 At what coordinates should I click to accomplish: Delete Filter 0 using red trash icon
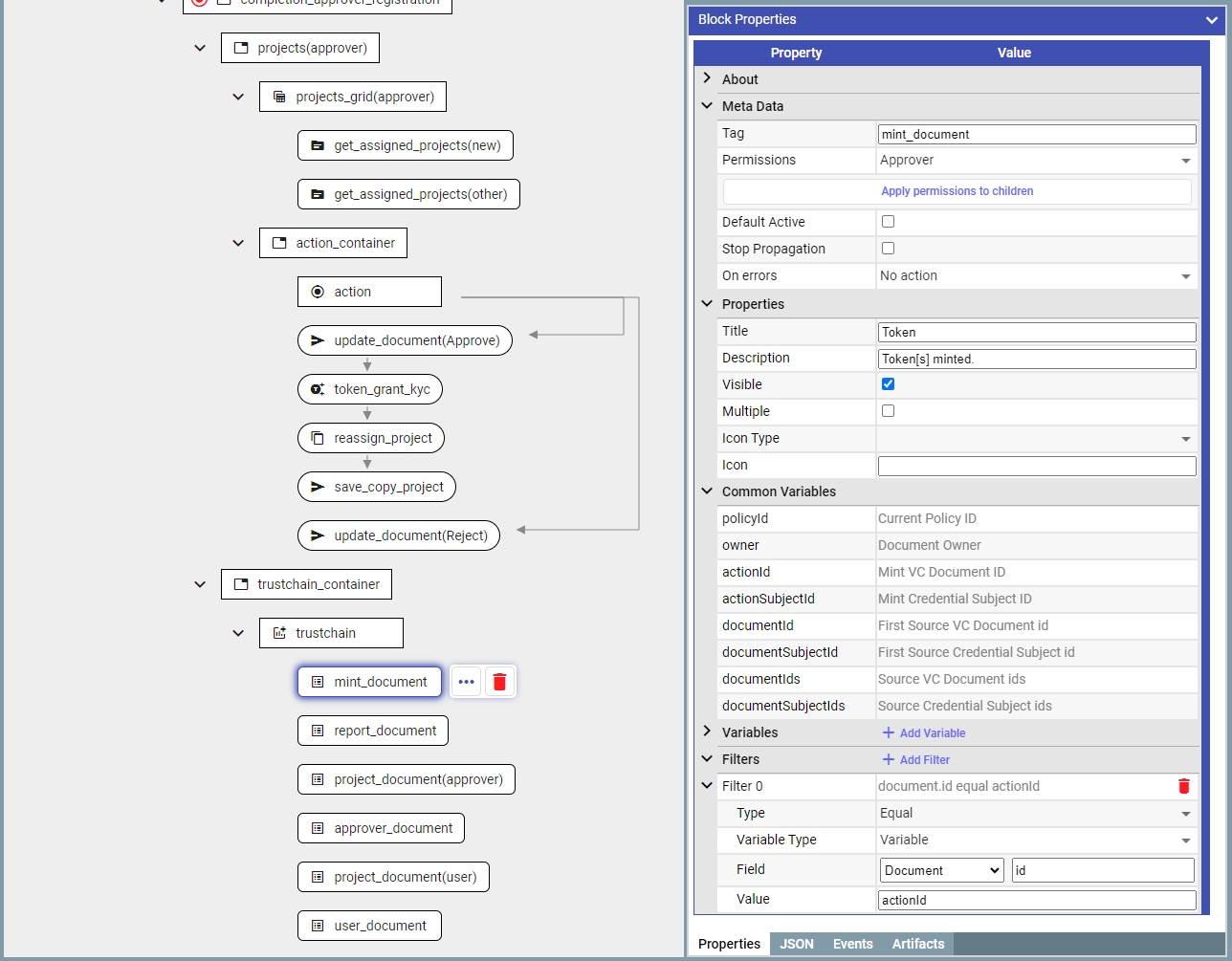click(1183, 786)
